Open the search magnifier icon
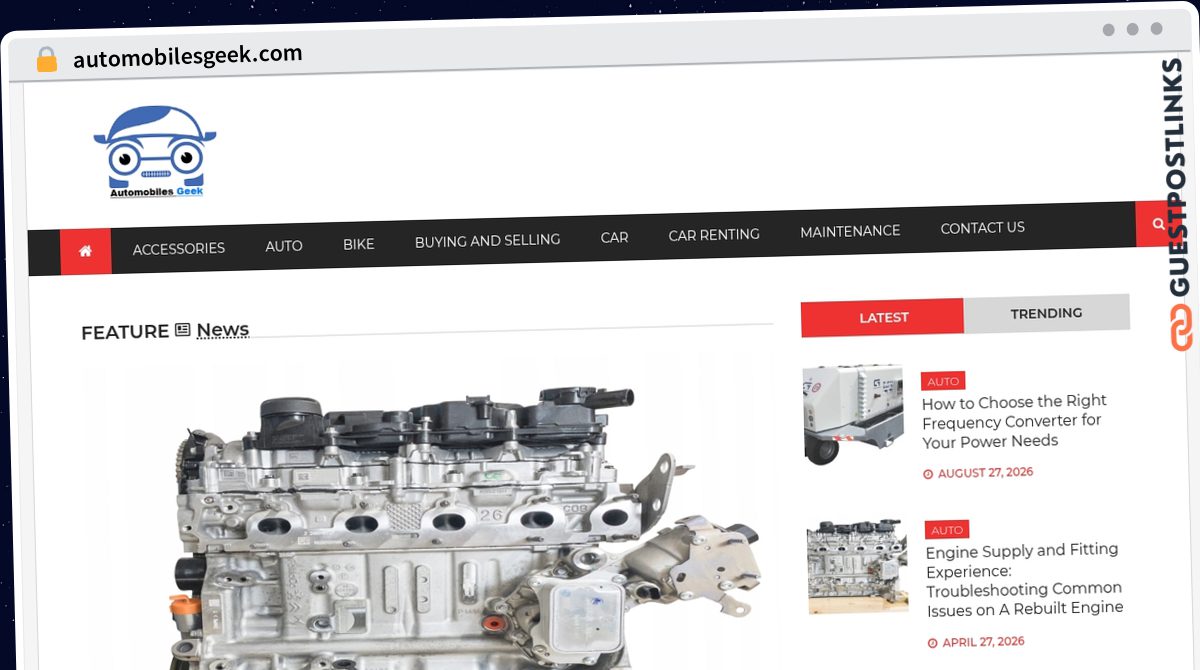This screenshot has width=1200, height=670. 1158,225
